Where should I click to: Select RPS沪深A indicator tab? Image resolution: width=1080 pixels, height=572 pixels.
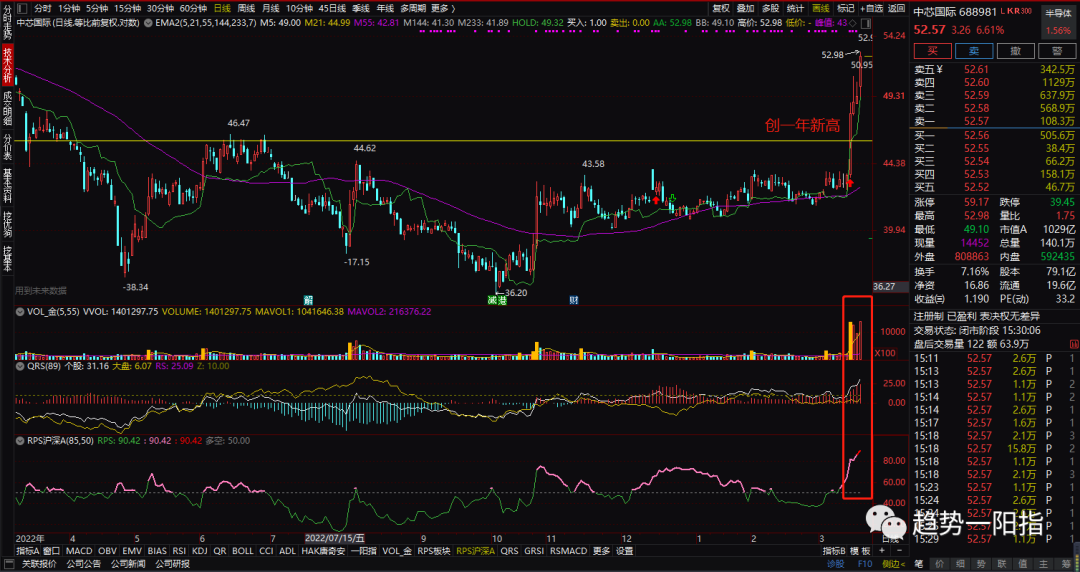(x=475, y=551)
